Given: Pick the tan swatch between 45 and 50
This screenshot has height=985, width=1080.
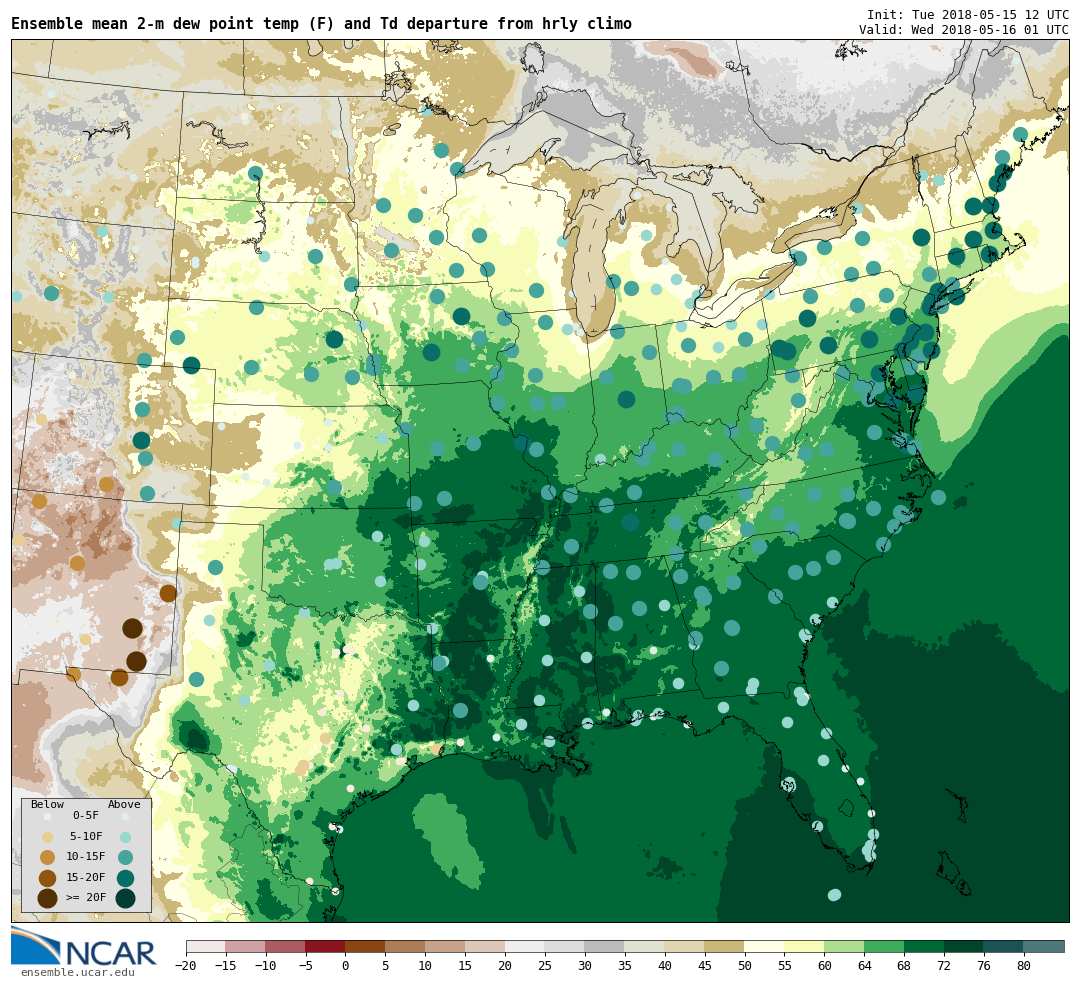Looking at the screenshot, I should pos(725,946).
